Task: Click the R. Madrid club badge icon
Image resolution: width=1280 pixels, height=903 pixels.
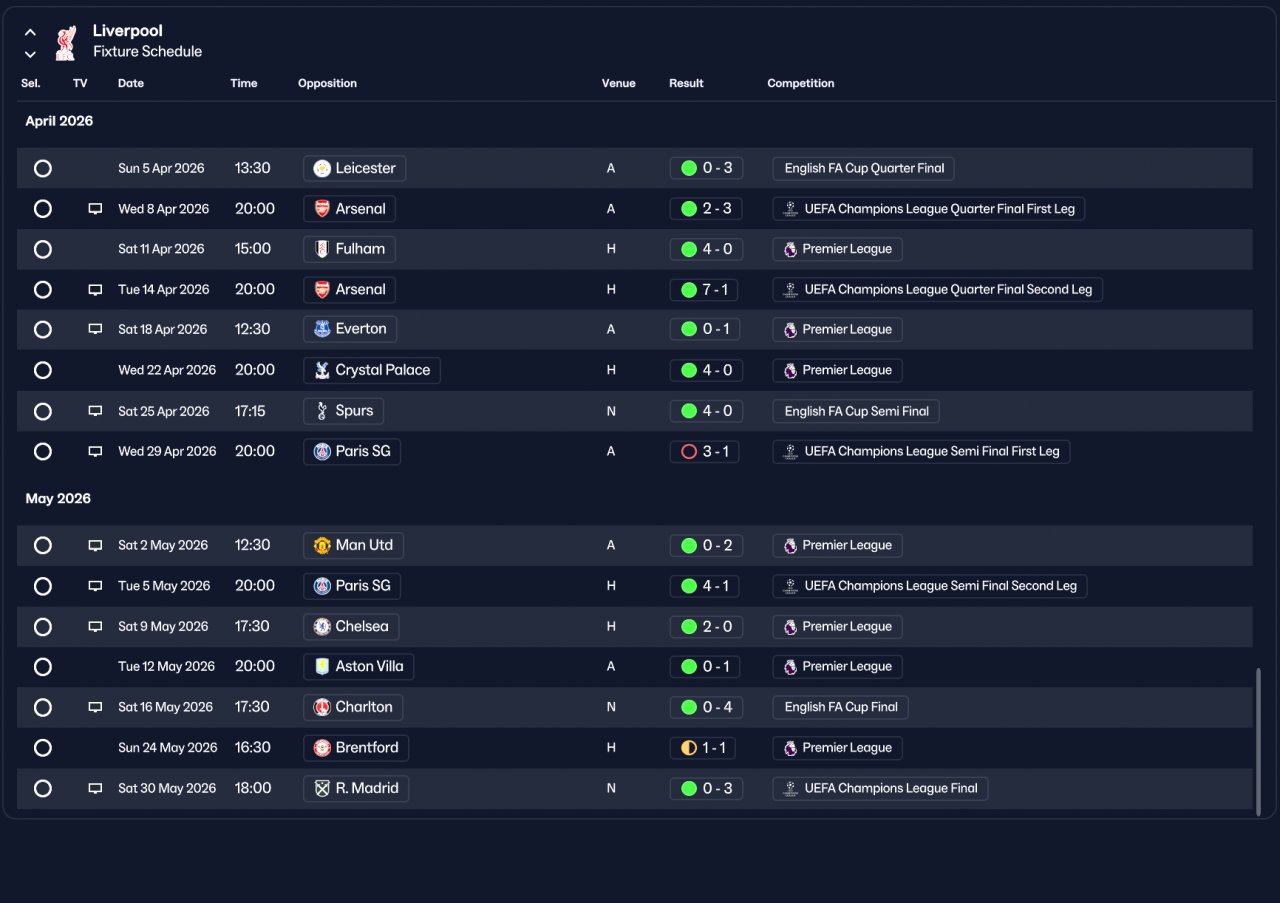Action: pyautogui.click(x=322, y=788)
